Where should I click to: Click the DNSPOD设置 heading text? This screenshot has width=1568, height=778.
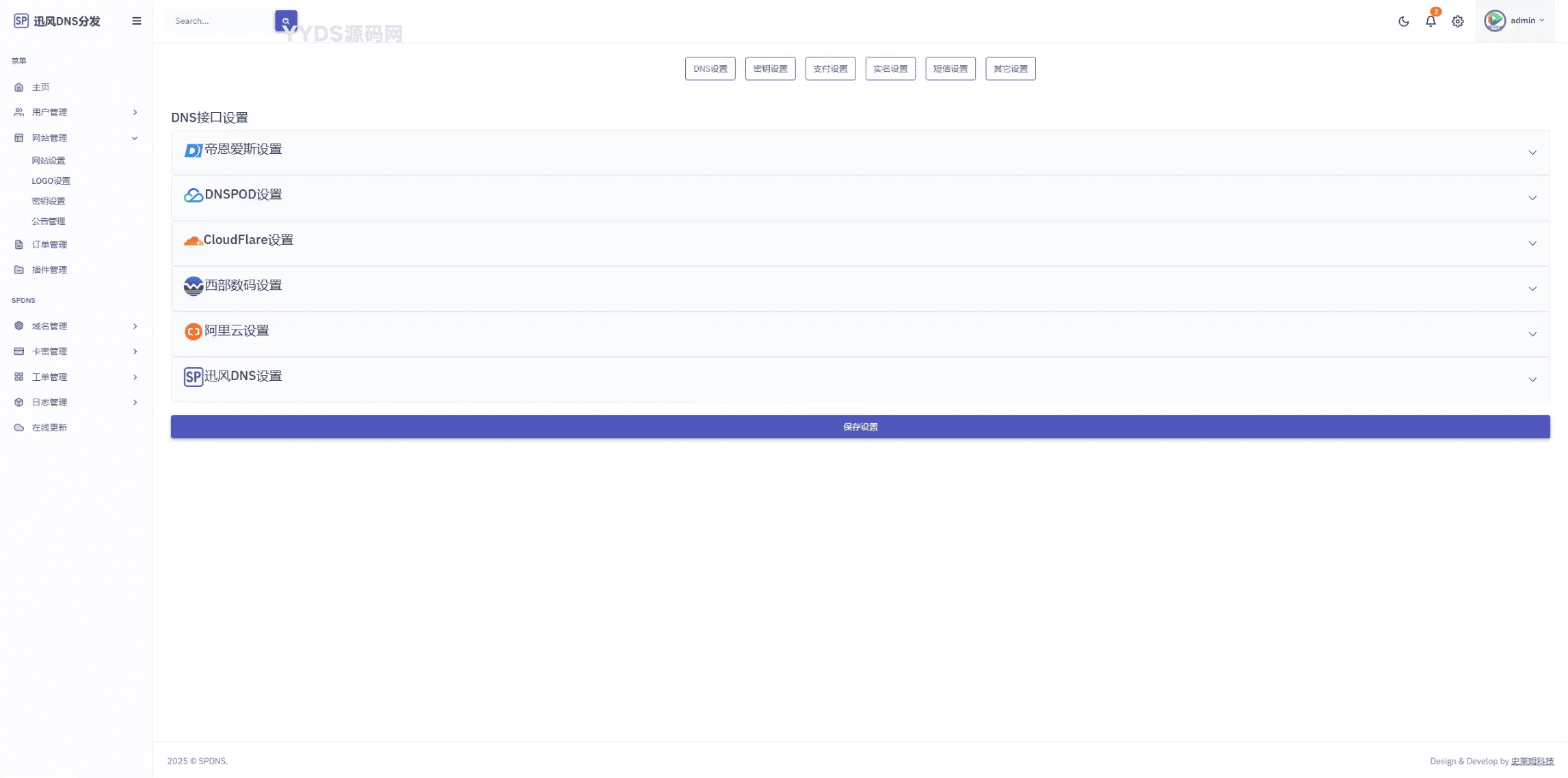pyautogui.click(x=243, y=195)
